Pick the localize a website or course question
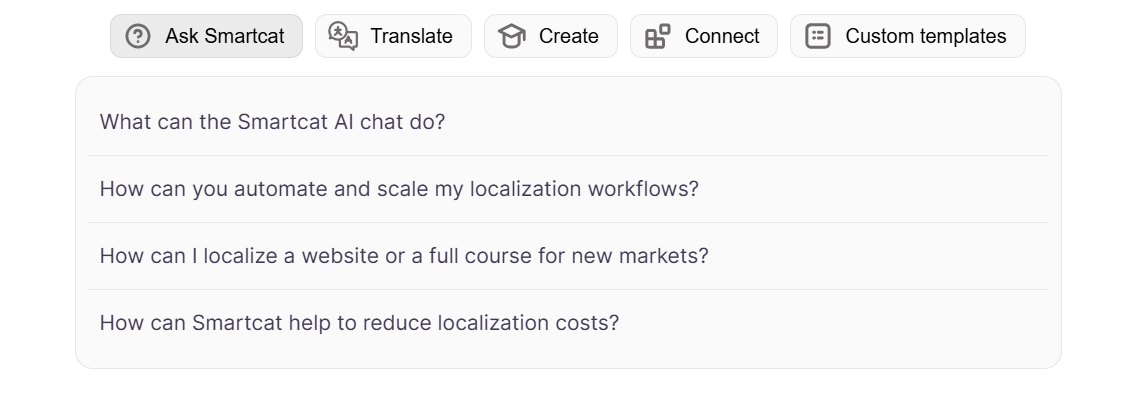This screenshot has width=1122, height=405. 568,256
